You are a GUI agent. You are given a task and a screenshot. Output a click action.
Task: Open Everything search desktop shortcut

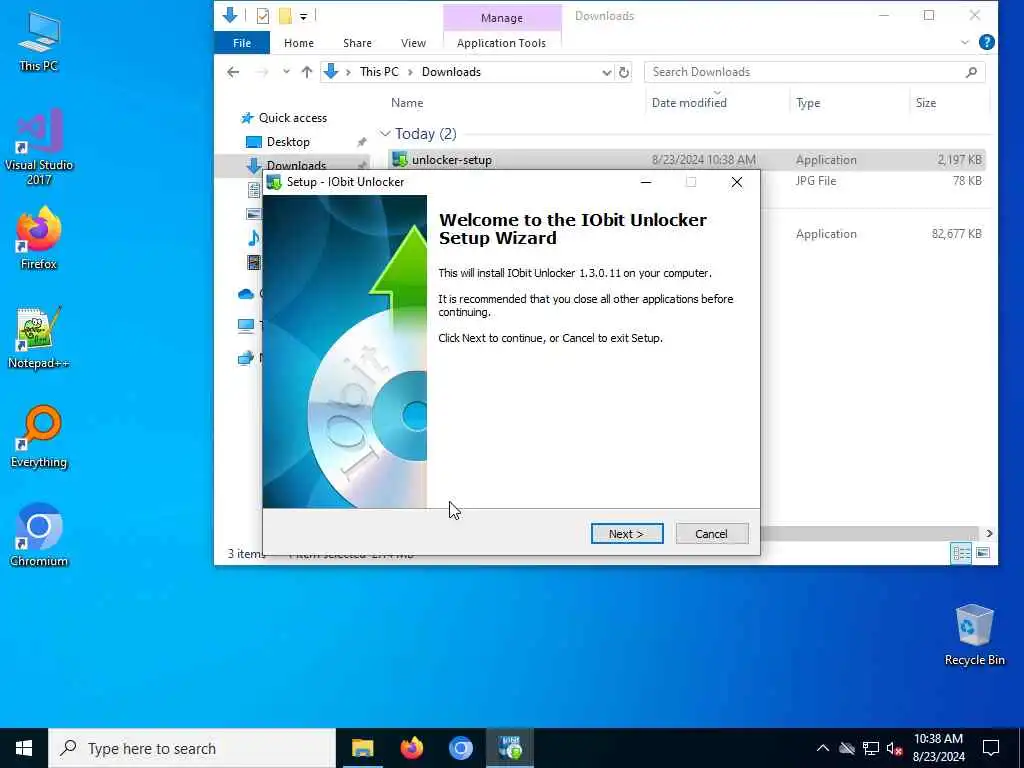[39, 437]
